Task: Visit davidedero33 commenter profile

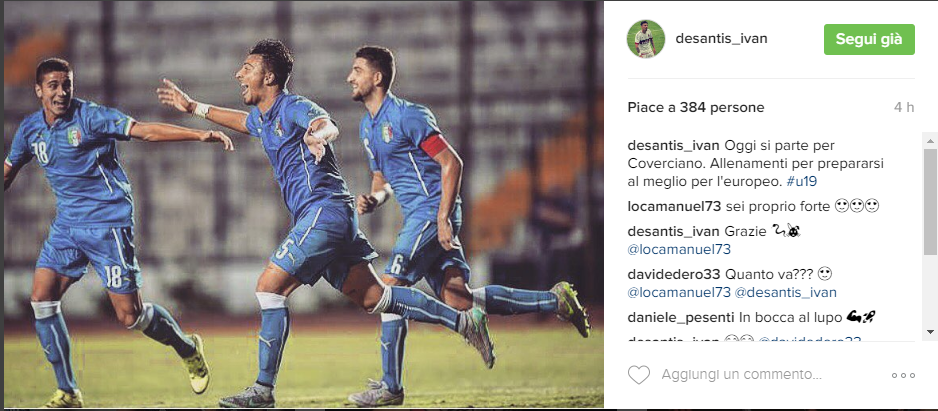Action: (x=674, y=275)
